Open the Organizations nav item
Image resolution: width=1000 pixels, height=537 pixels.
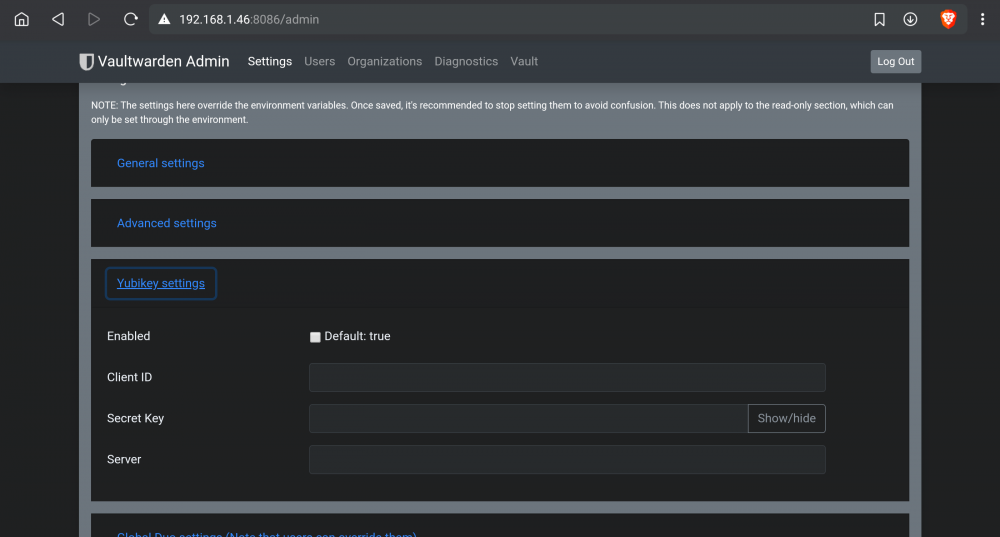[385, 61]
